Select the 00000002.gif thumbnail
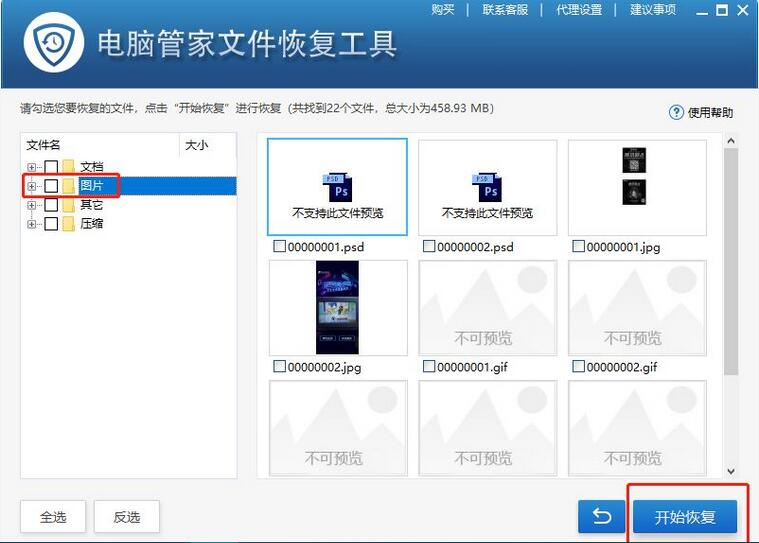The width and height of the screenshot is (759, 543). point(637,308)
